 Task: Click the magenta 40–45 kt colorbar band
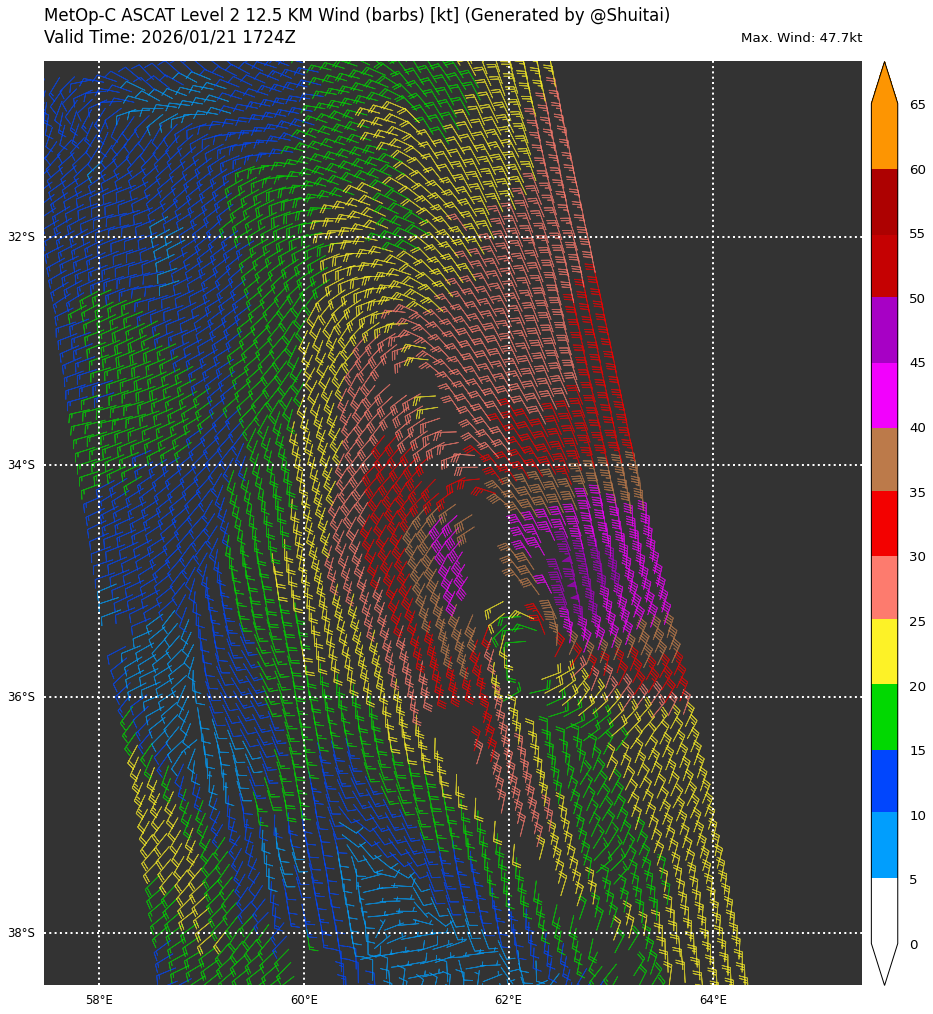[x=884, y=395]
